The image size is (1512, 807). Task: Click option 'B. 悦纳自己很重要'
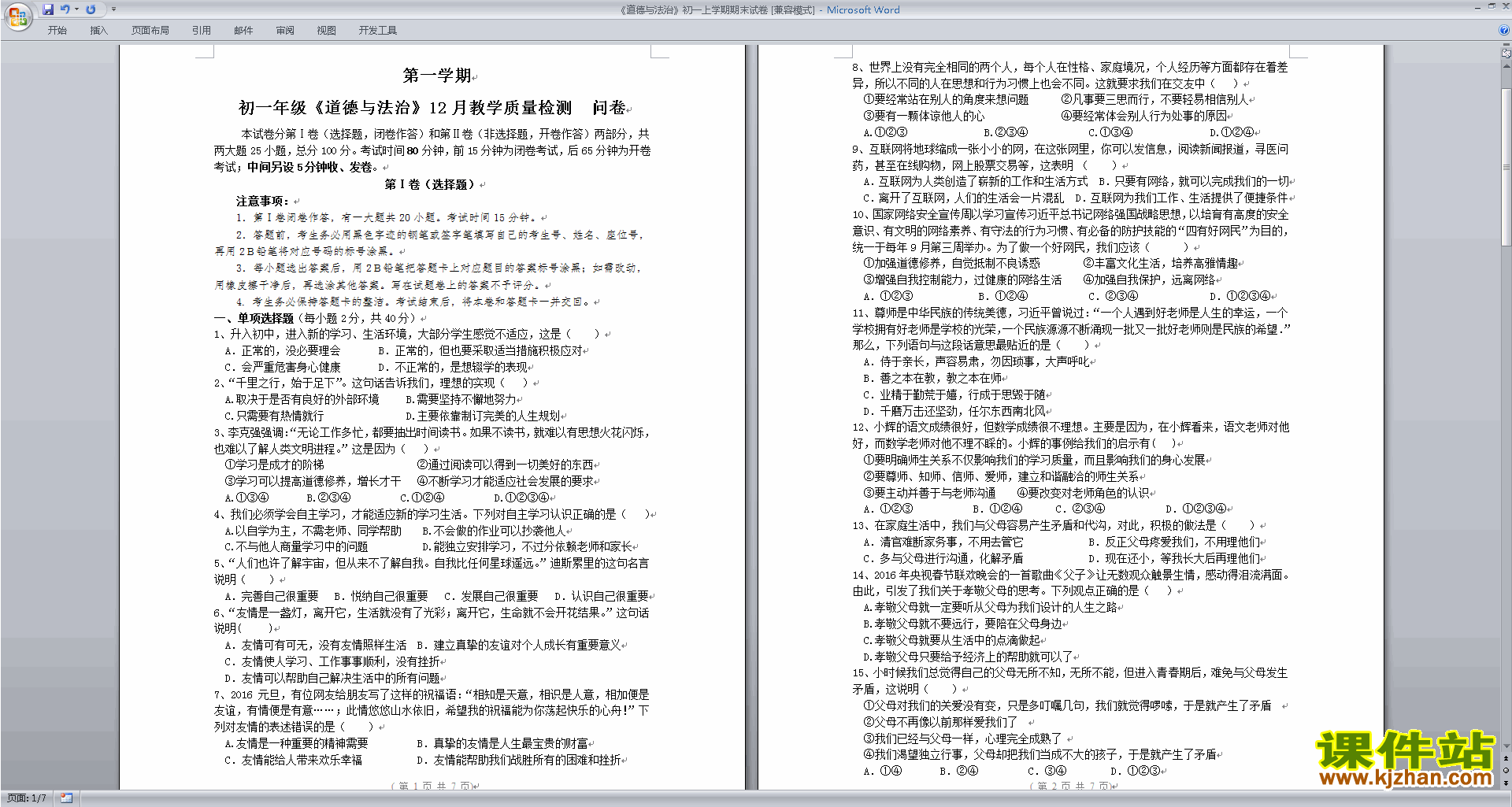pyautogui.click(x=381, y=596)
